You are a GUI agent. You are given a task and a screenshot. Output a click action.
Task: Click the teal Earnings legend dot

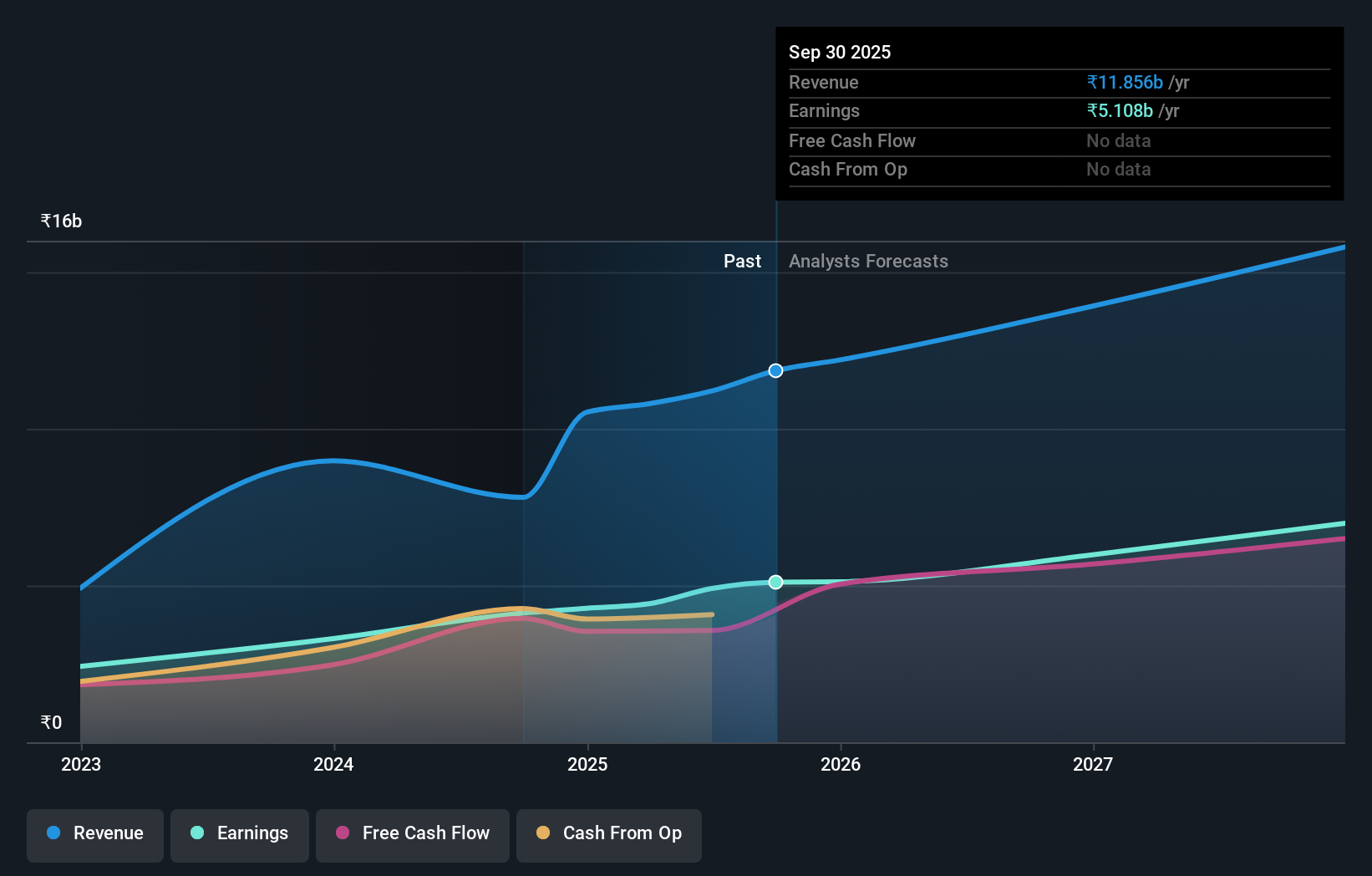[x=196, y=833]
